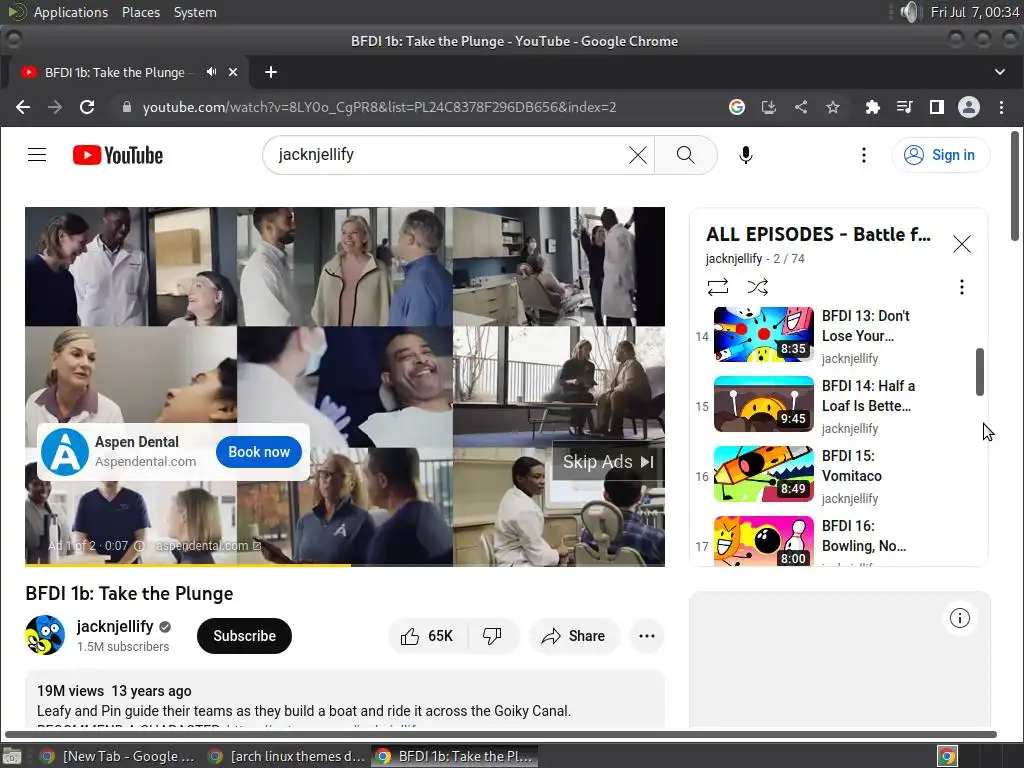Image resolution: width=1024 pixels, height=768 pixels.
Task: Like the video with thumbs up
Action: (x=428, y=636)
